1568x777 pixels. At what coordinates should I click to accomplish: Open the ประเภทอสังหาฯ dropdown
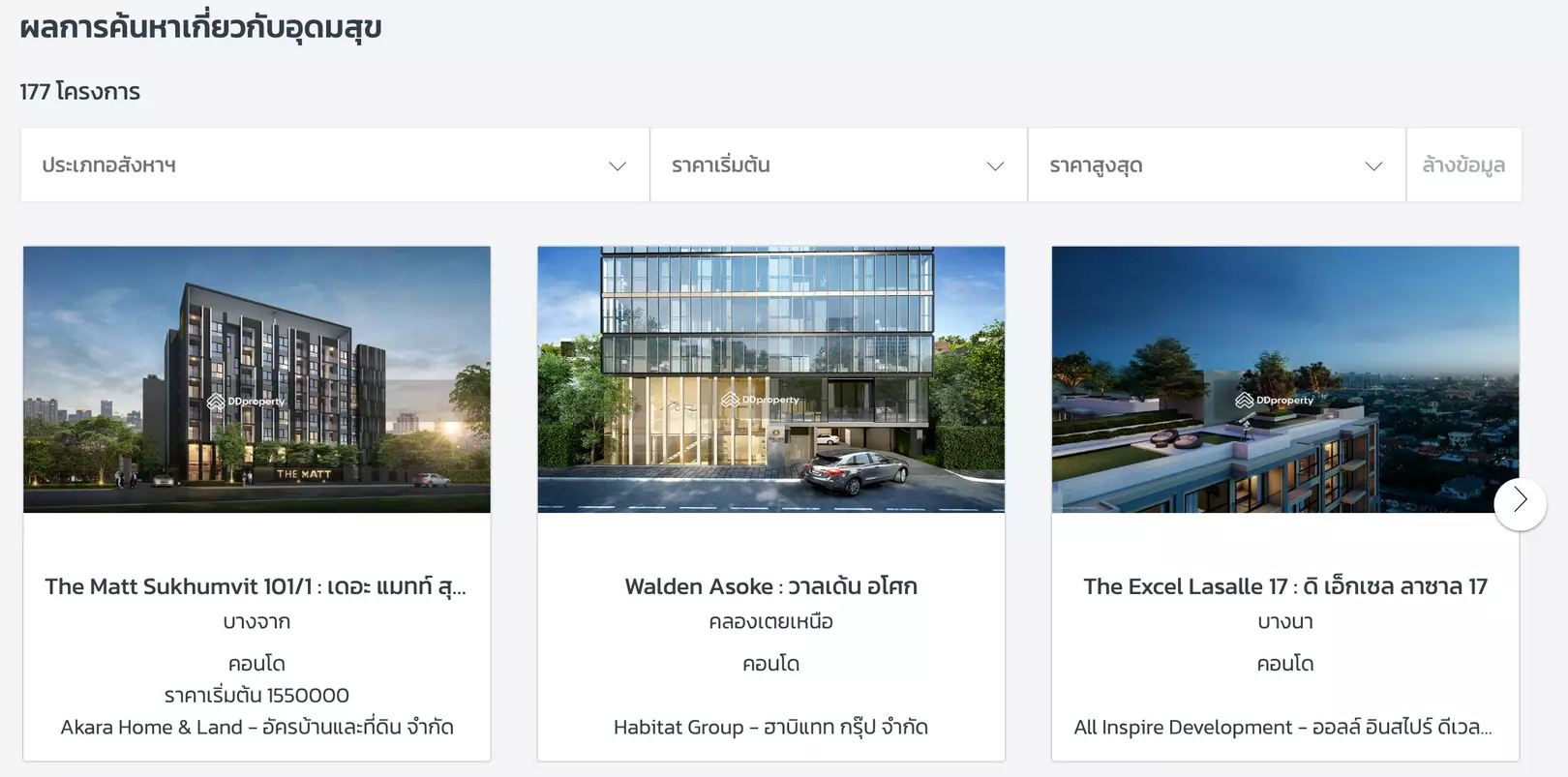[x=335, y=165]
